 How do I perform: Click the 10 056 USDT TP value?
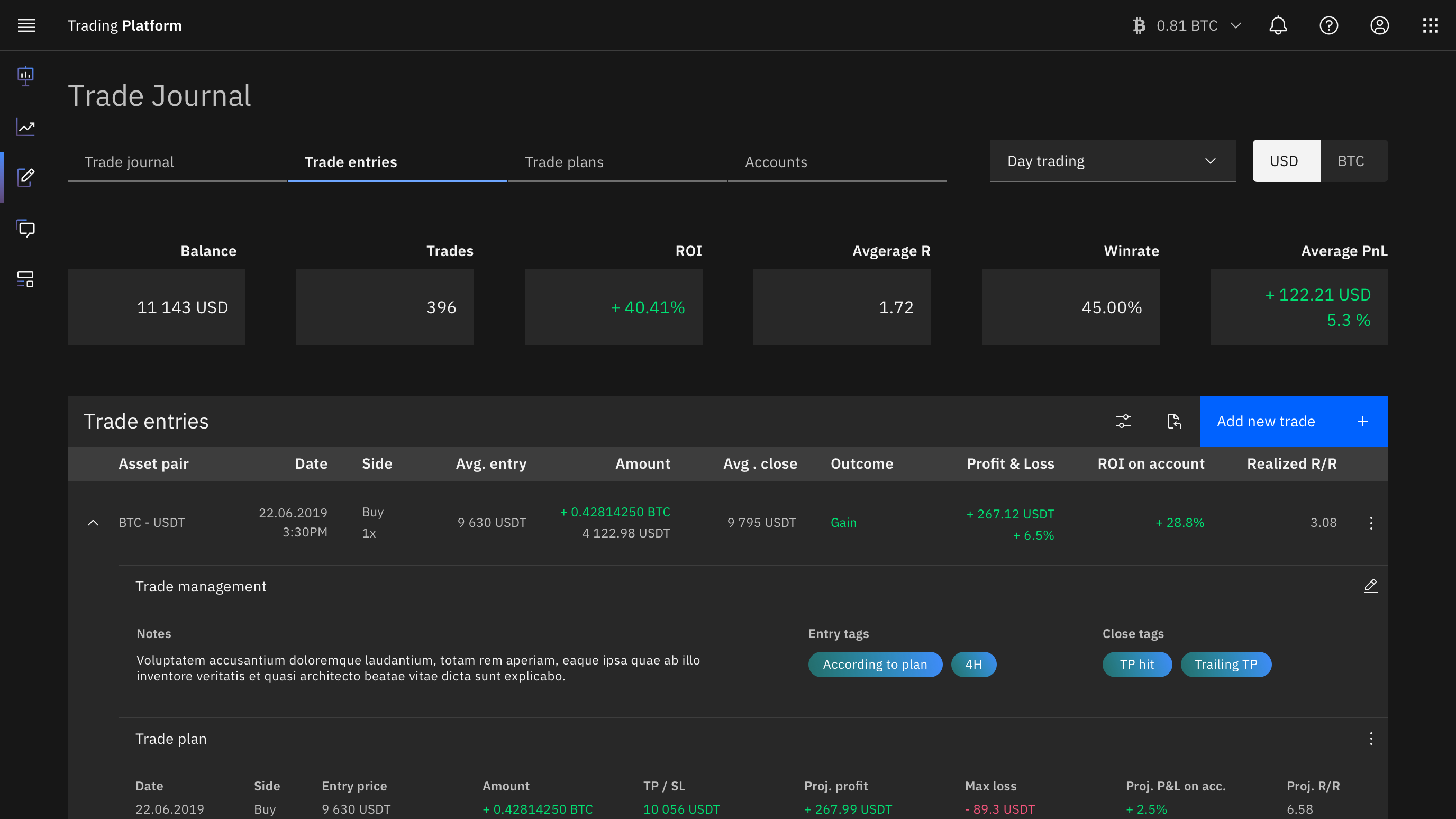tap(681, 809)
